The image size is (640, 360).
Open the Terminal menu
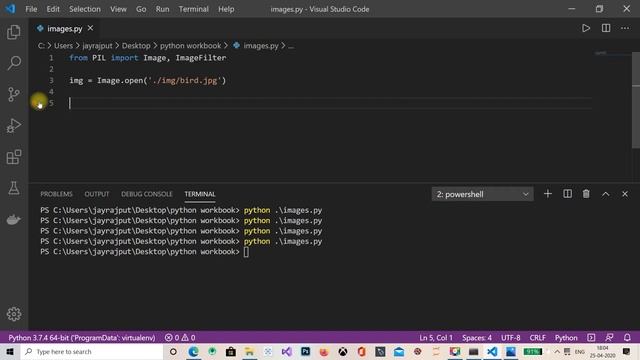[193, 9]
